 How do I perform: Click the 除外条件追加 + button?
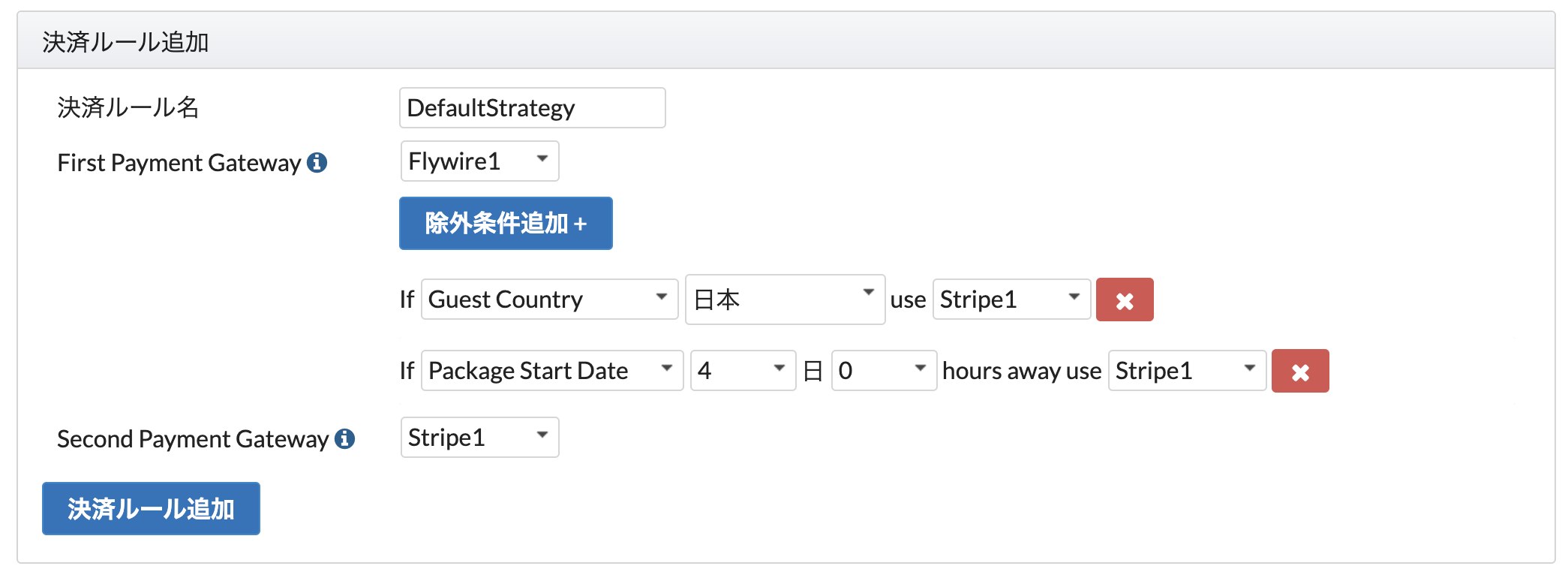(x=506, y=224)
